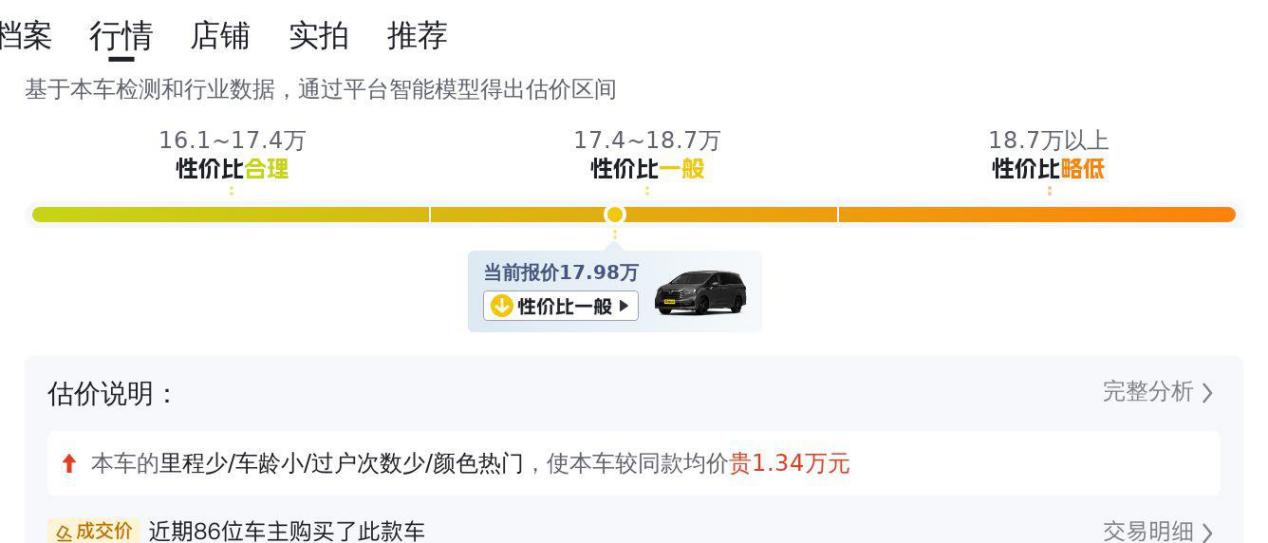Select the 16.1~17.4万 性价比合理 range label
Viewport: 1268px width, 543px height.
(232, 155)
